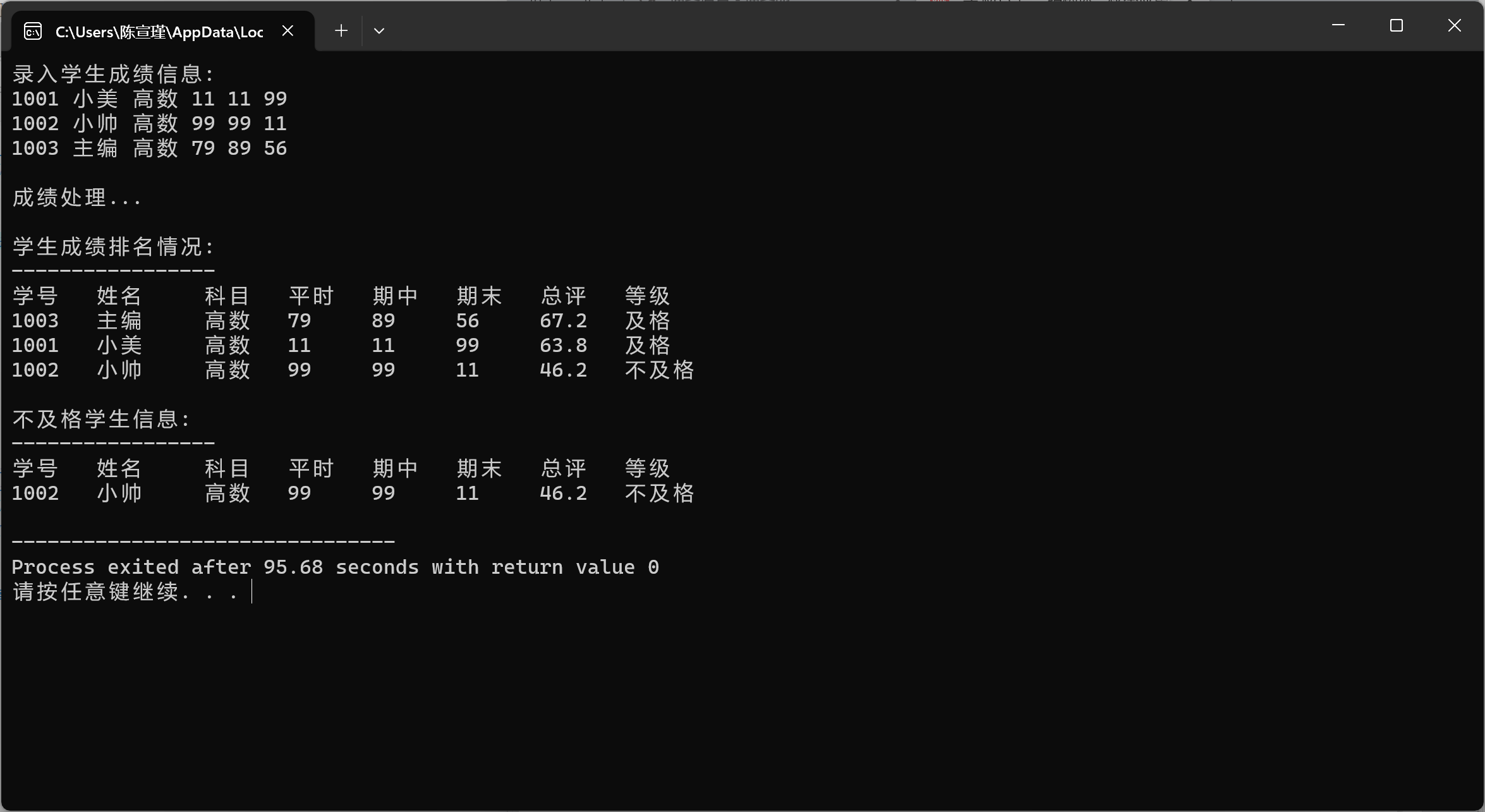This screenshot has height=812, width=1485.
Task: Maximize the terminal window
Action: click(x=1396, y=25)
